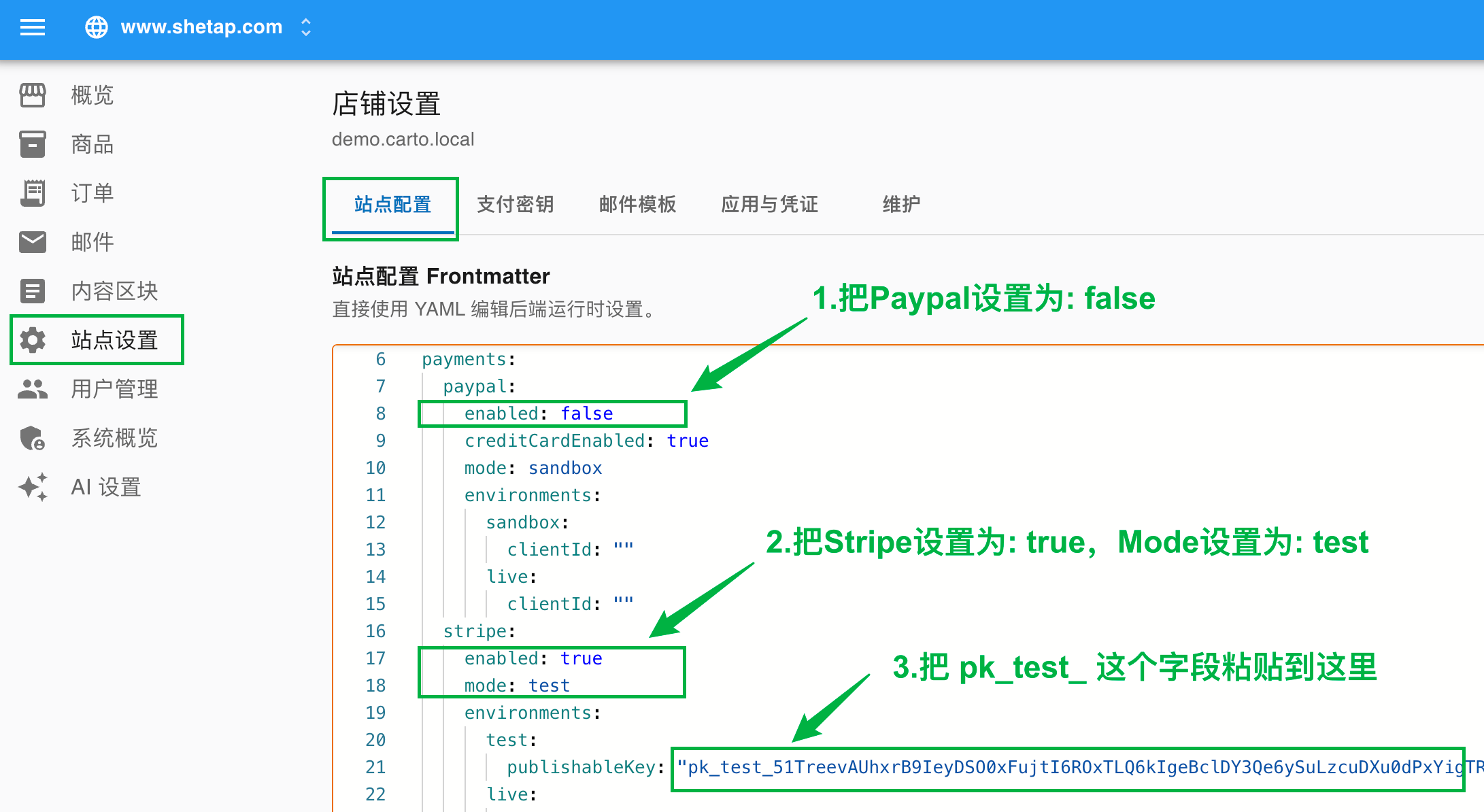Click the globe site icon

click(x=97, y=27)
